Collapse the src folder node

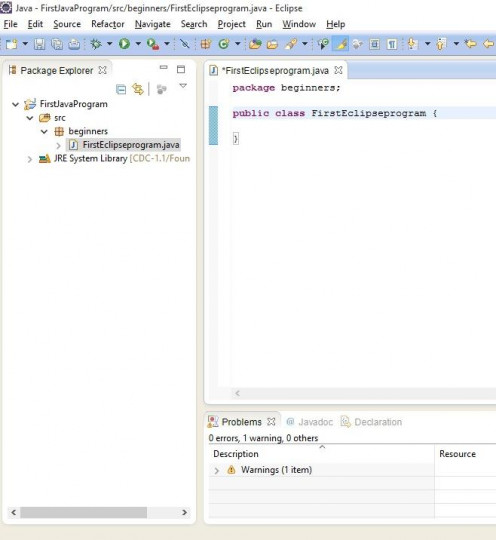tap(30, 118)
